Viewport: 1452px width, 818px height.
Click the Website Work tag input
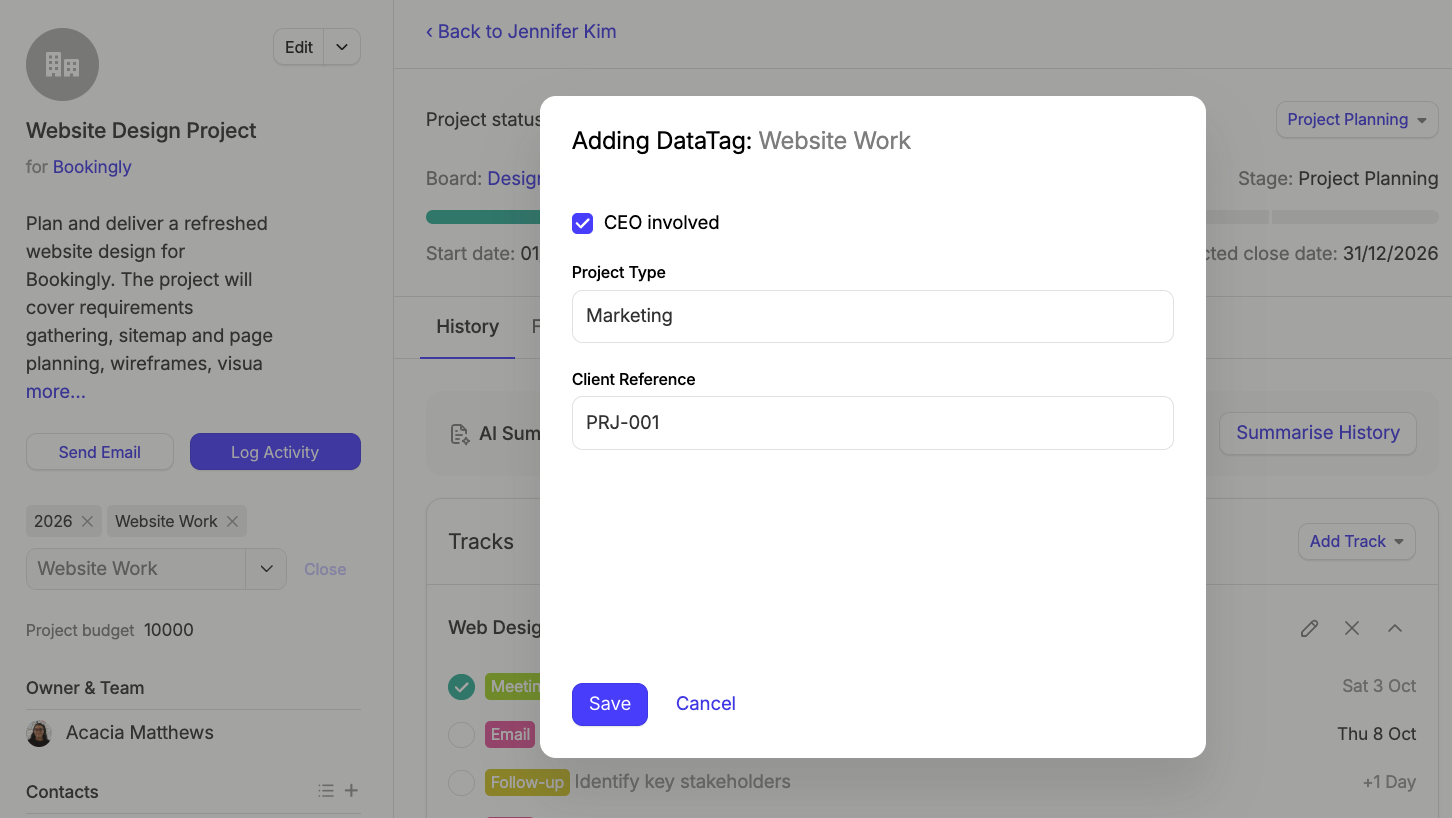click(136, 569)
